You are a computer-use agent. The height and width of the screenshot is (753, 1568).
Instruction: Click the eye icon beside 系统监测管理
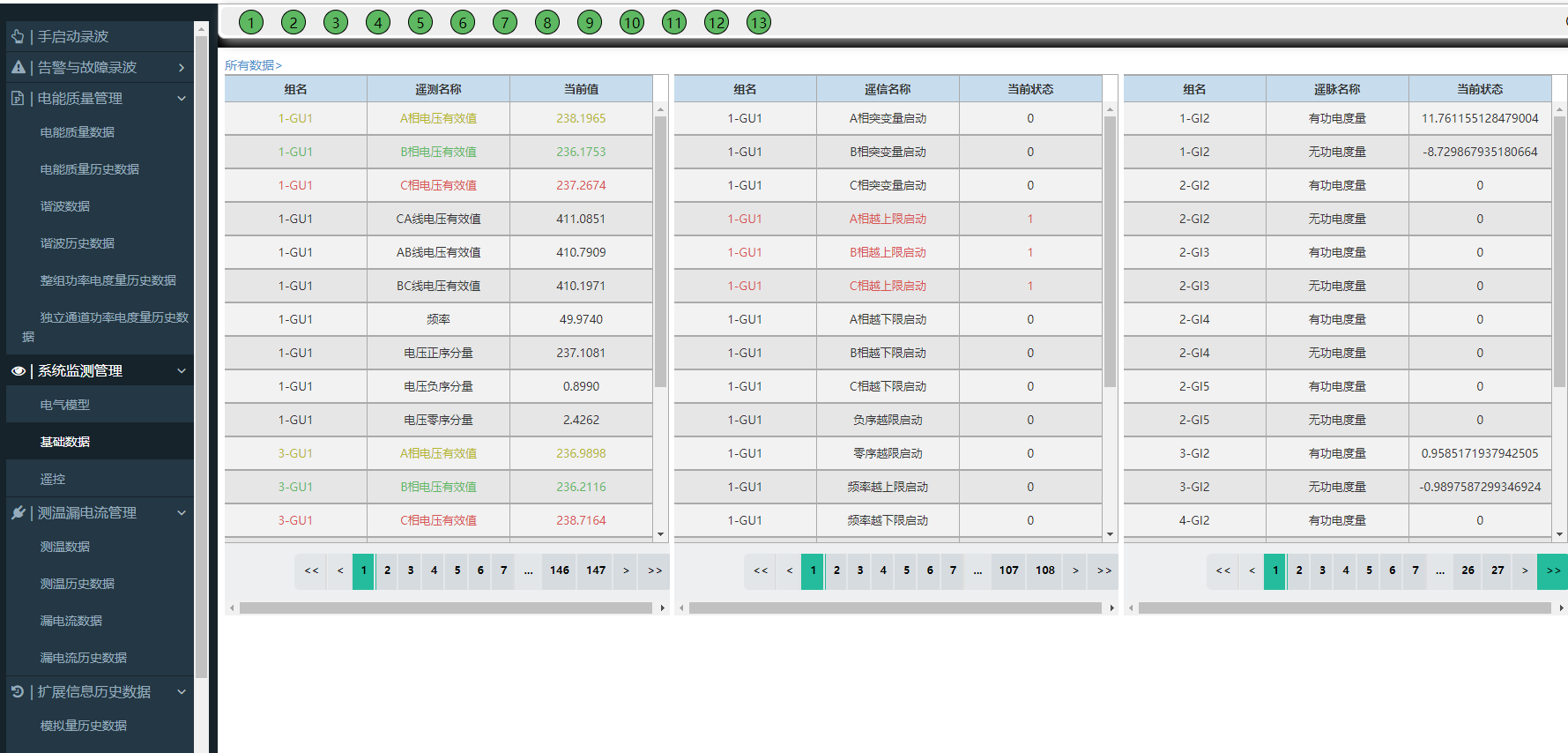pos(18,371)
